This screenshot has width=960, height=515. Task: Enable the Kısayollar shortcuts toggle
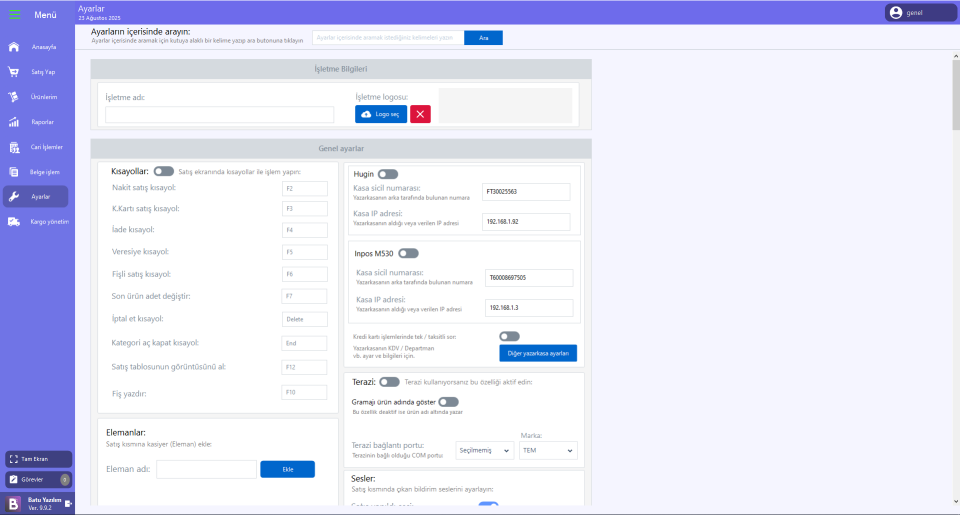[164, 171]
